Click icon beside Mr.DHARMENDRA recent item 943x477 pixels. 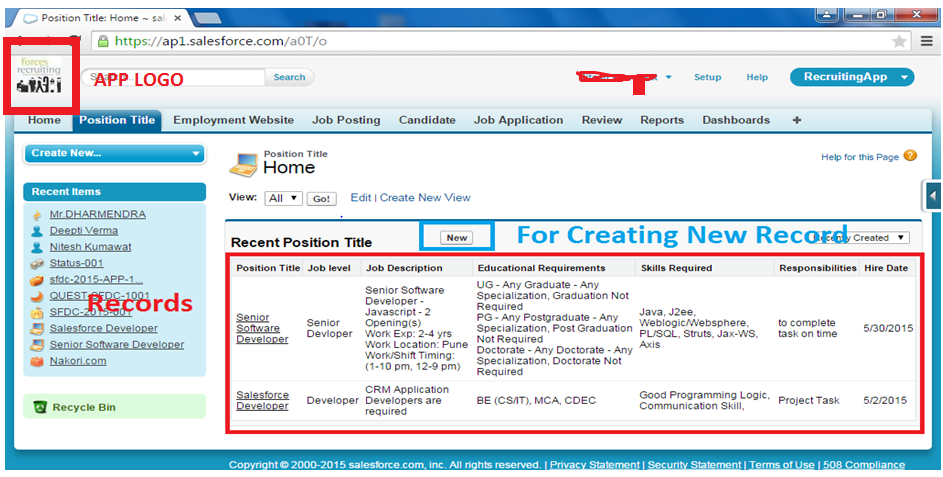(x=37, y=215)
